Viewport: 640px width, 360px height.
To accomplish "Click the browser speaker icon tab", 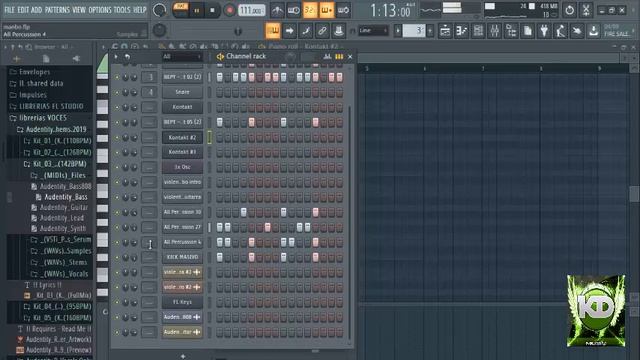I will tap(76, 59).
